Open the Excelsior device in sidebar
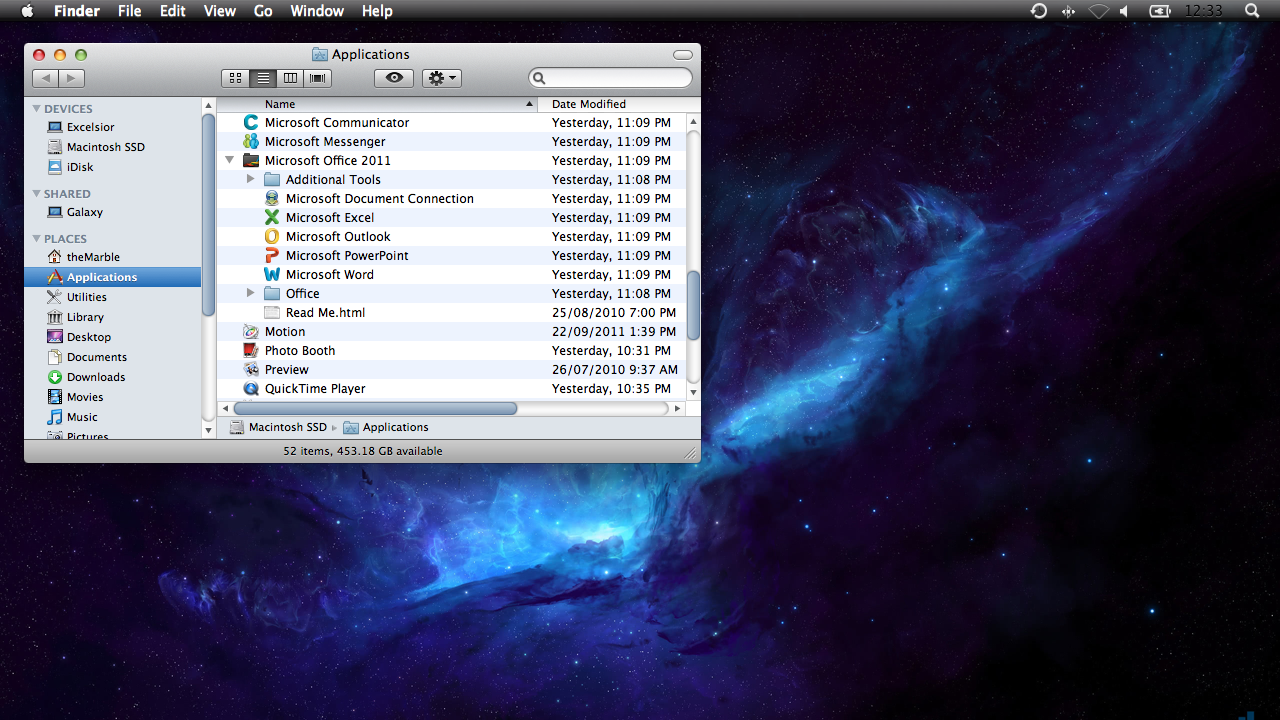The image size is (1280, 720). 90,127
